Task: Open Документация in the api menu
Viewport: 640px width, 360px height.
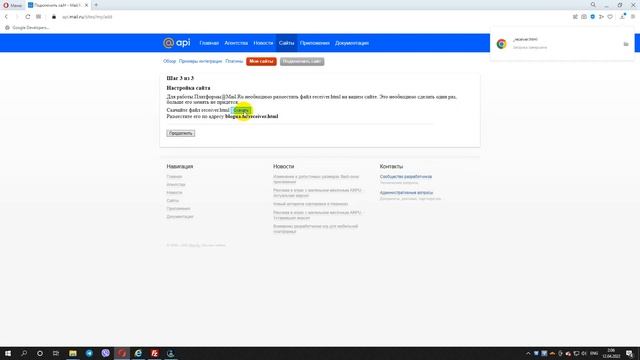Action: coord(352,43)
